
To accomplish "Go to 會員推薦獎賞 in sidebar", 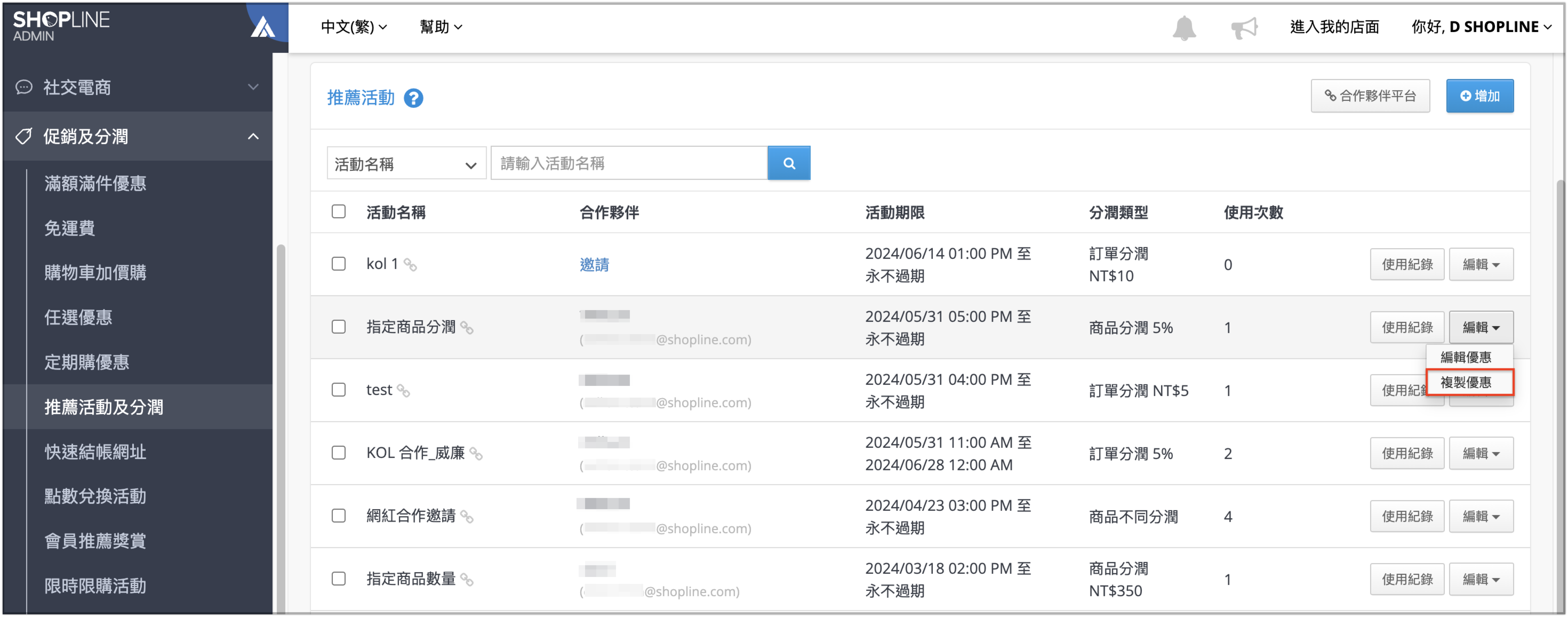I will pyautogui.click(x=95, y=541).
